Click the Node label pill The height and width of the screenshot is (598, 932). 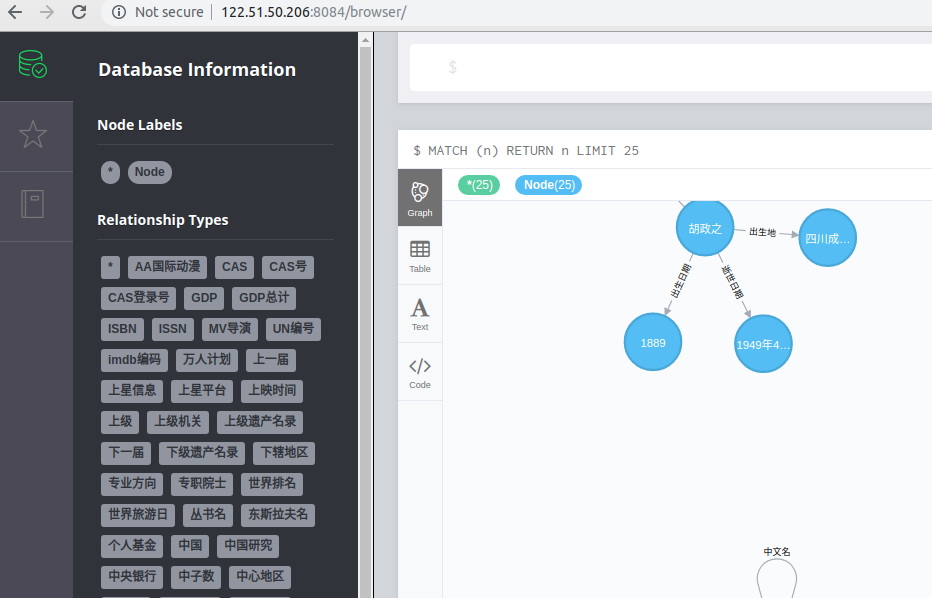150,172
